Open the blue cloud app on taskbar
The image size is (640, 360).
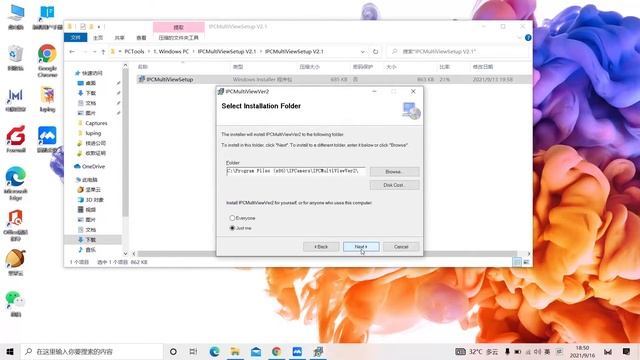click(x=297, y=351)
